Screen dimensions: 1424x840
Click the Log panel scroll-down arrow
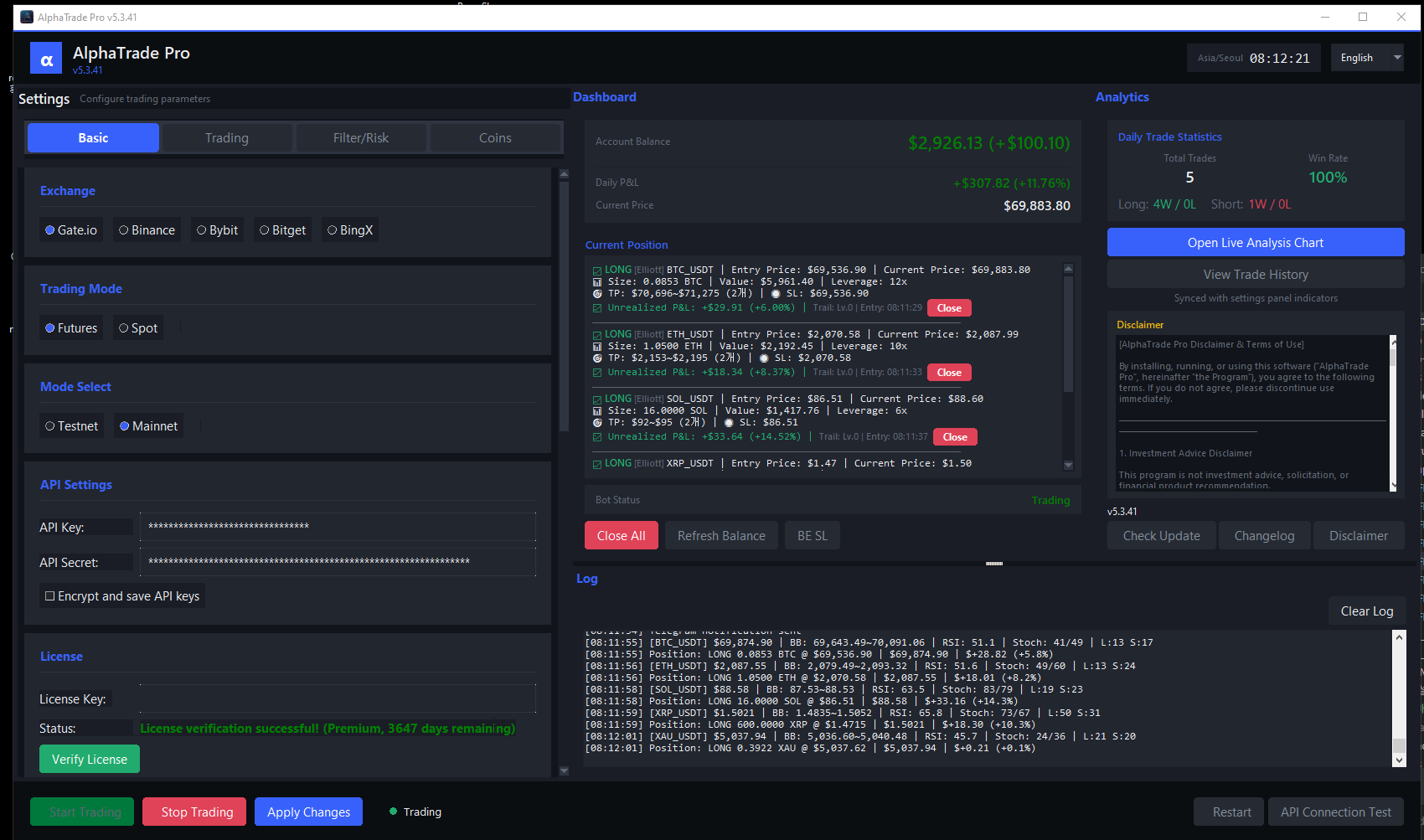[1399, 760]
